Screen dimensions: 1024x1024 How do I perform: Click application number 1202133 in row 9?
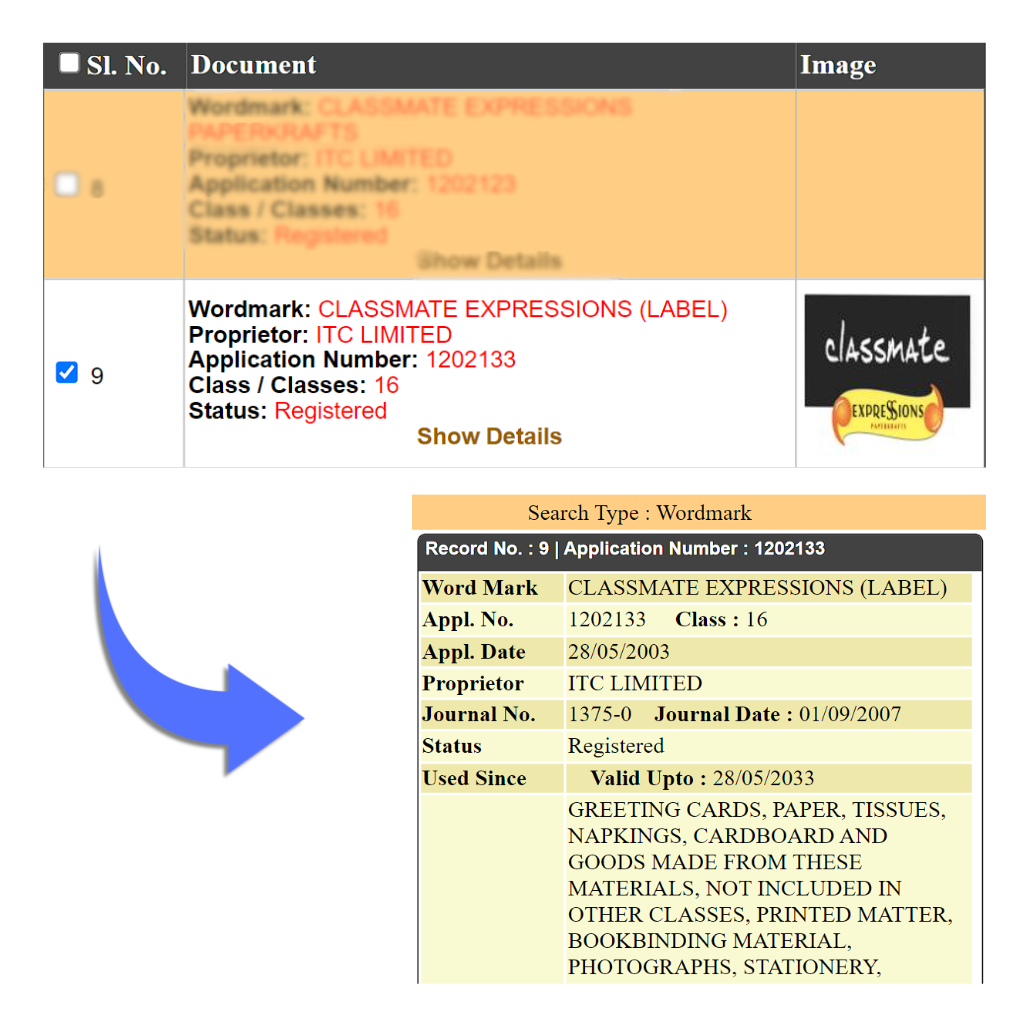[x=470, y=360]
